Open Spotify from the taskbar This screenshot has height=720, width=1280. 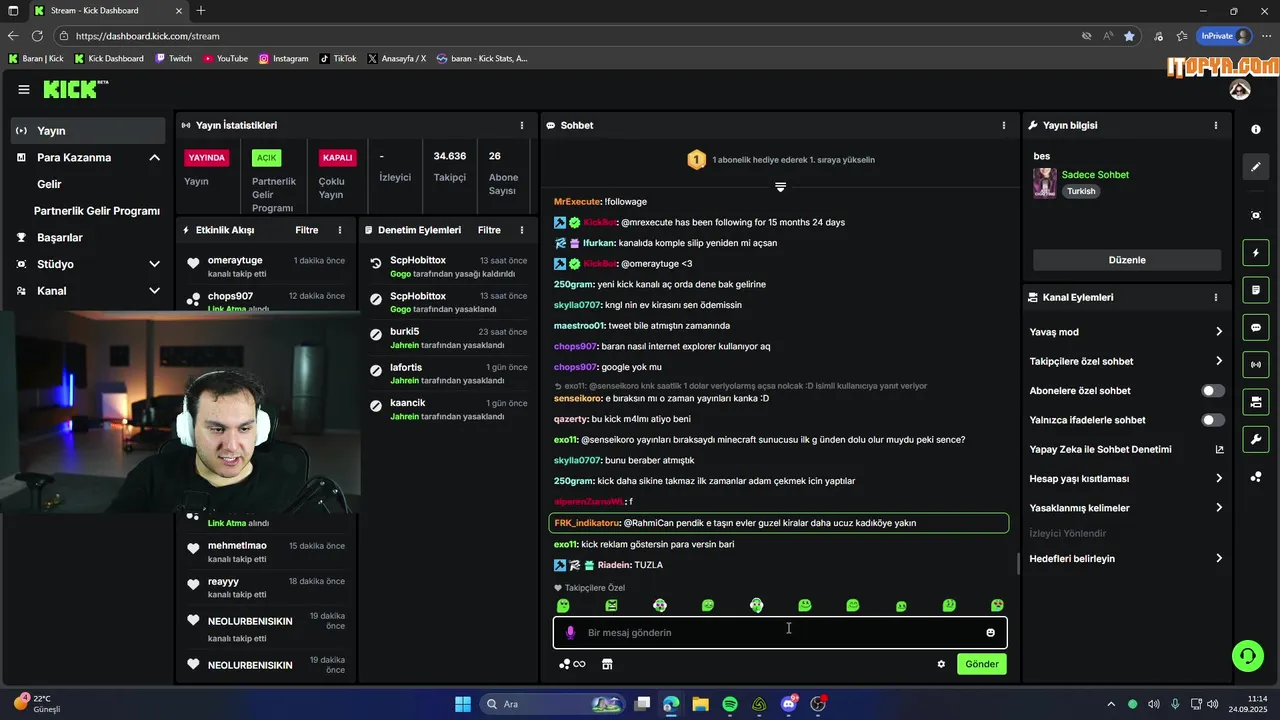pyautogui.click(x=730, y=704)
